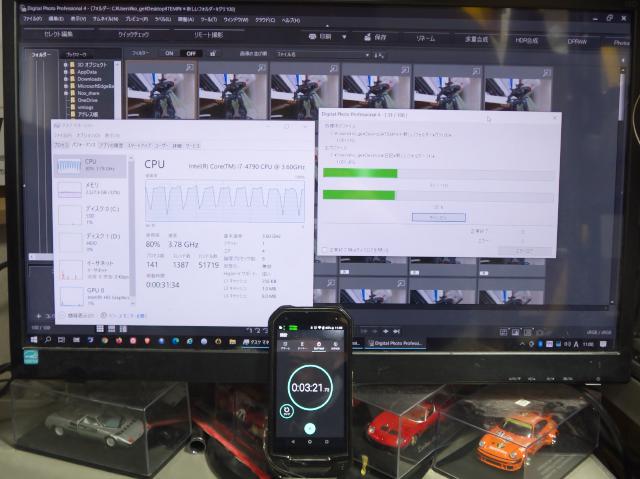This screenshot has width=640, height=479.
Task: Open the セレクト編集 window button
Action: pyautogui.click(x=58, y=34)
